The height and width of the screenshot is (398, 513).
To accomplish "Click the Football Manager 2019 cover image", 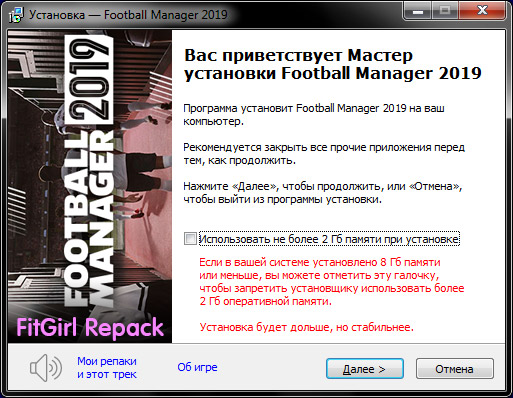I will click(90, 187).
